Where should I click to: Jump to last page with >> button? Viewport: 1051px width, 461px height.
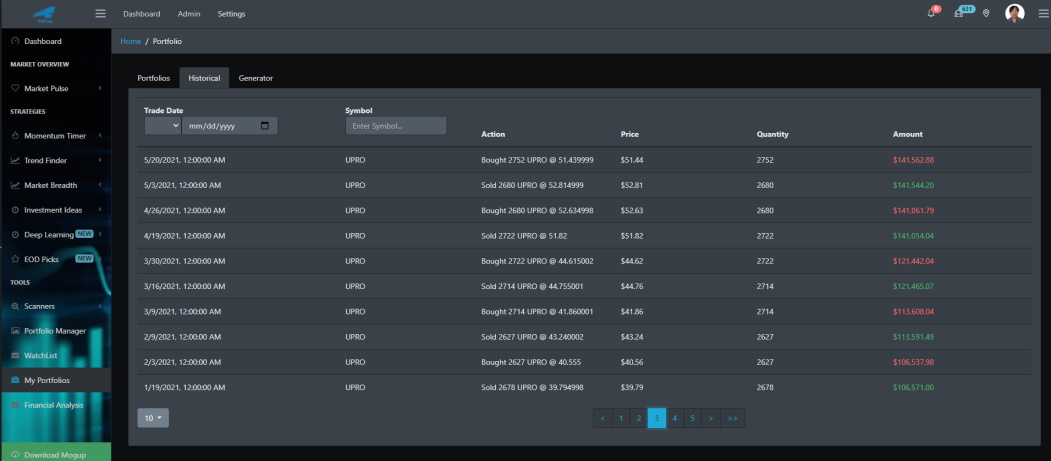(732, 418)
